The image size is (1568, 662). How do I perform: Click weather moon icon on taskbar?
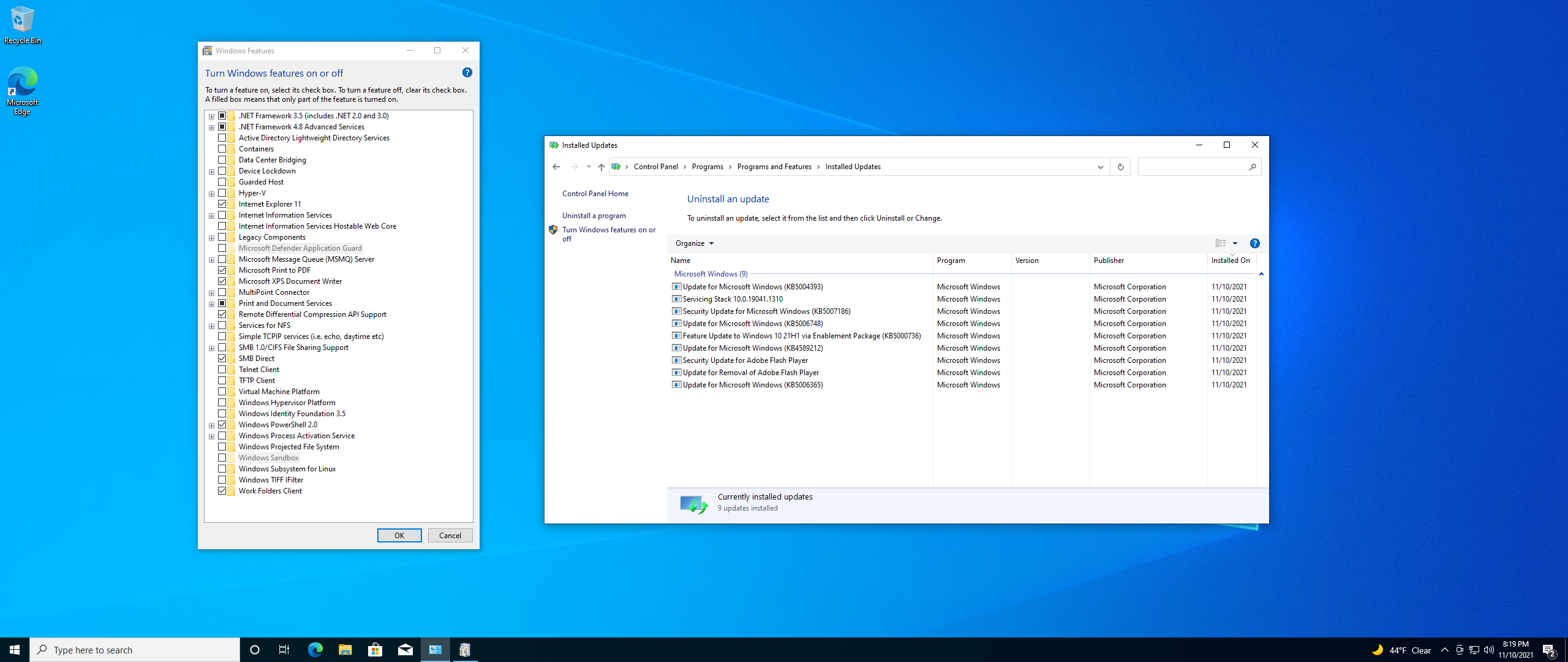click(x=1377, y=650)
